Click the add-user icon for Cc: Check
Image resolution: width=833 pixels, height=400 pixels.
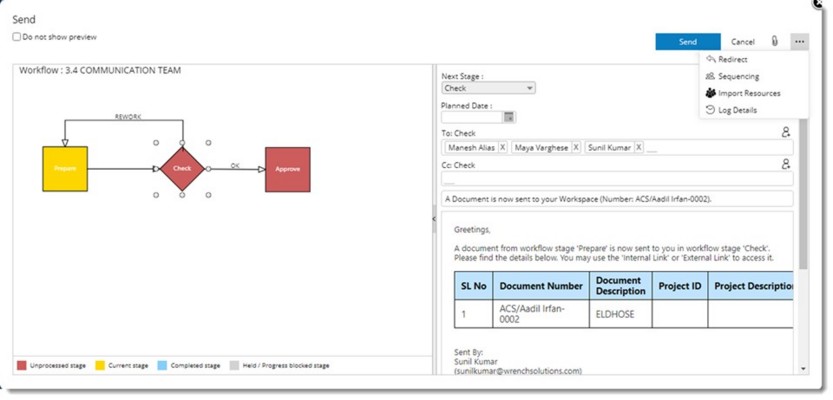[786, 164]
